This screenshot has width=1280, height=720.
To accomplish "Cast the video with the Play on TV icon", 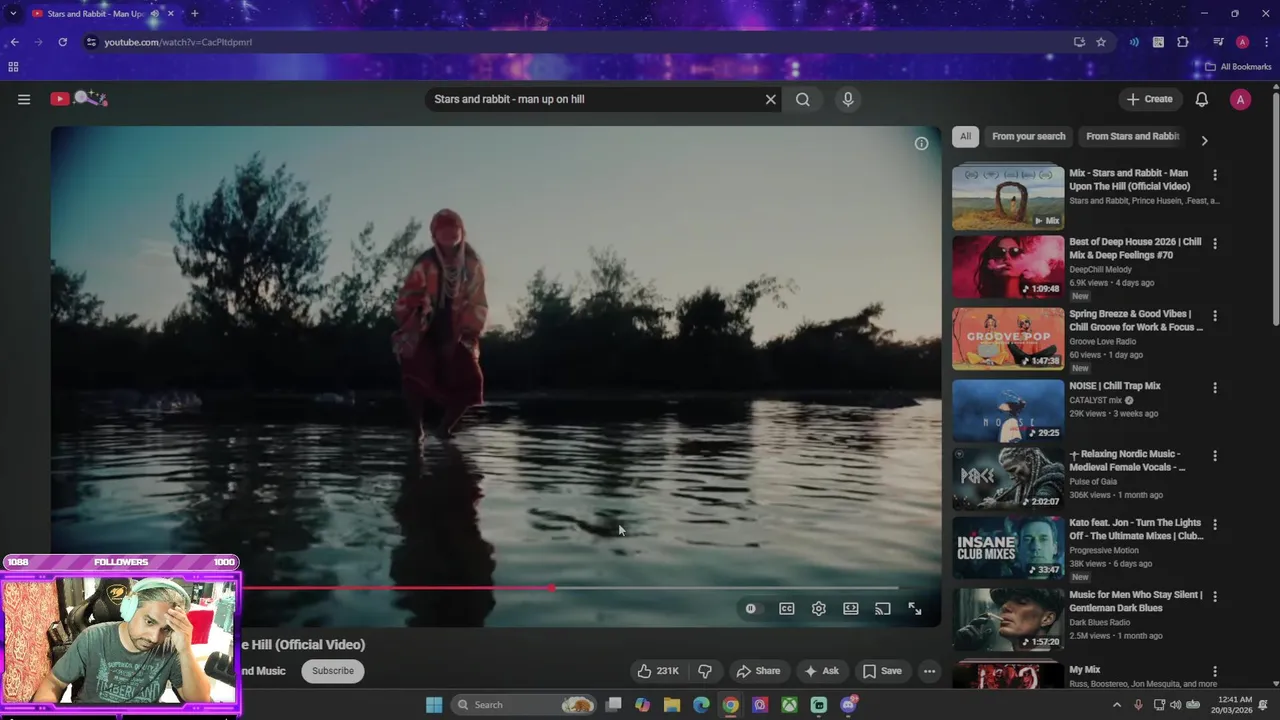I will pyautogui.click(x=883, y=608).
